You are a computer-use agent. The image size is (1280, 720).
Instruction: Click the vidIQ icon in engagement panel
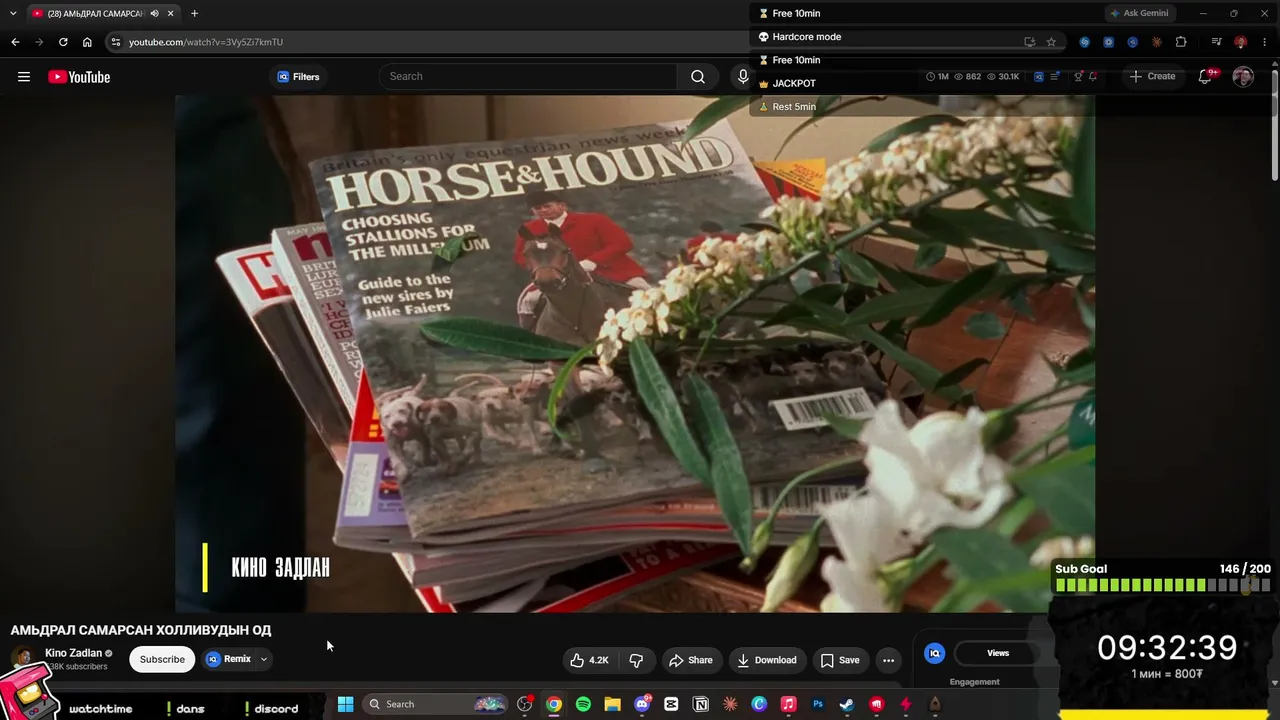[935, 653]
